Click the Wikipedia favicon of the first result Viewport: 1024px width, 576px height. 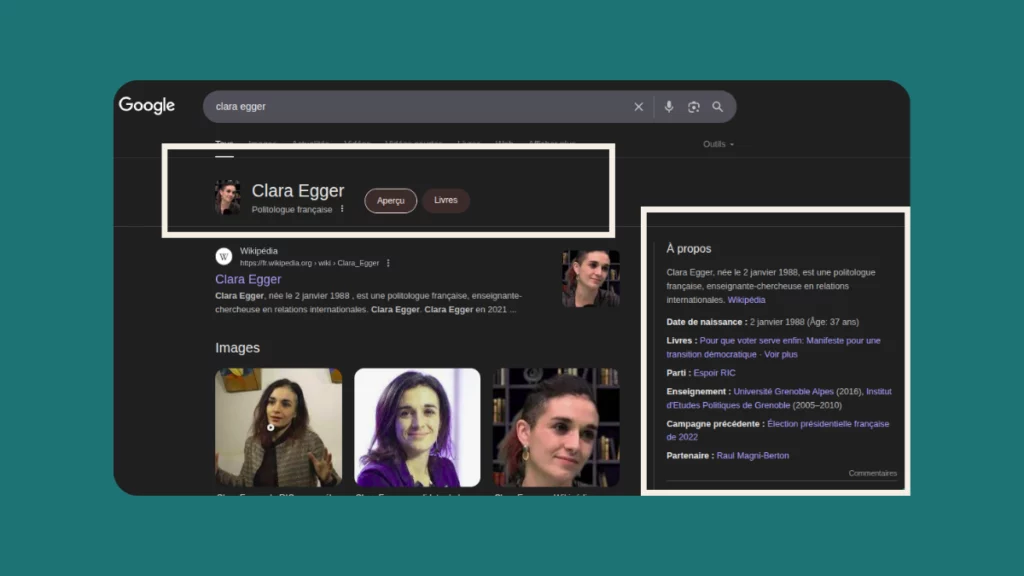coord(224,257)
